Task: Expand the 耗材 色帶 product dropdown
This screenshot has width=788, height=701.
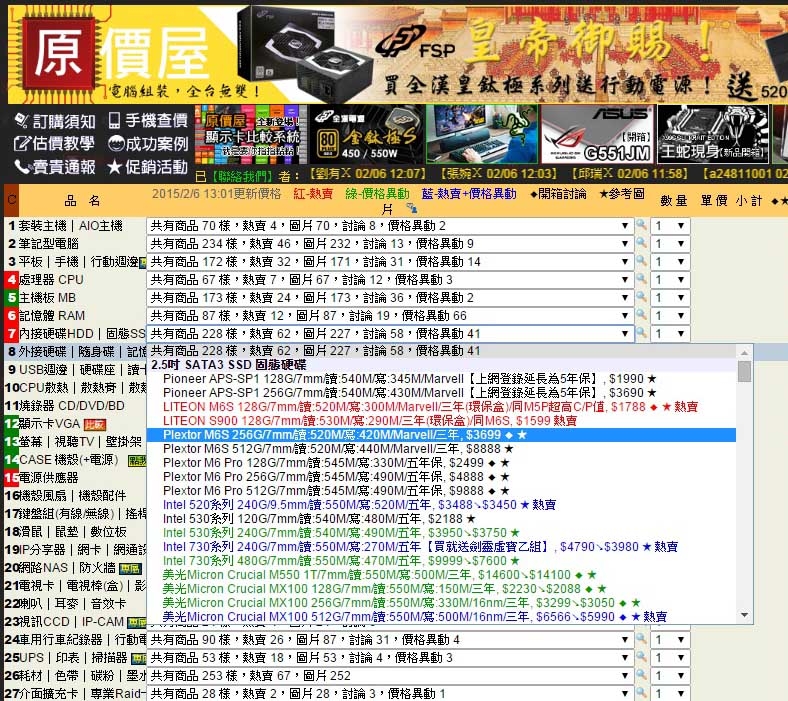Action: coord(390,676)
